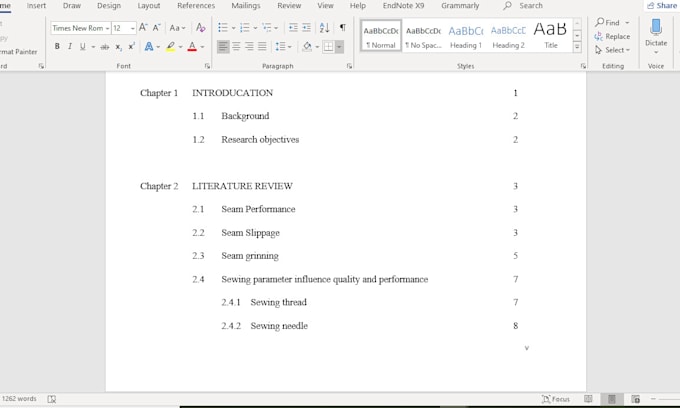680x408 pixels.
Task: Open the Layout tab
Action: (149, 6)
